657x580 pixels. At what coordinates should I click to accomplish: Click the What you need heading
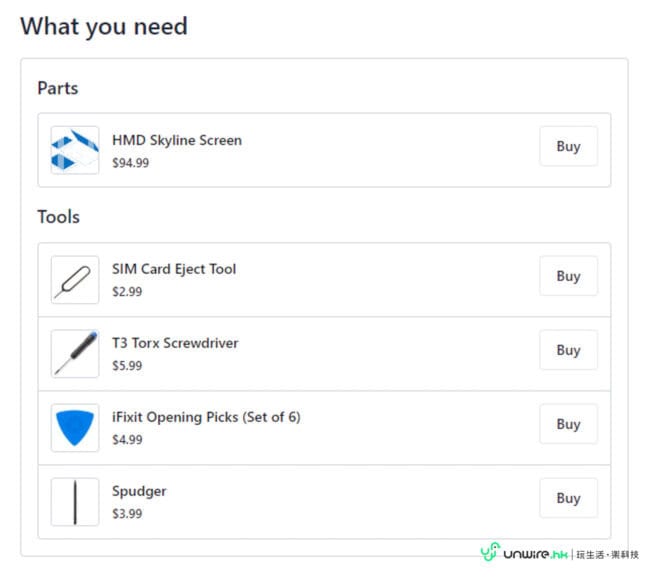[103, 26]
